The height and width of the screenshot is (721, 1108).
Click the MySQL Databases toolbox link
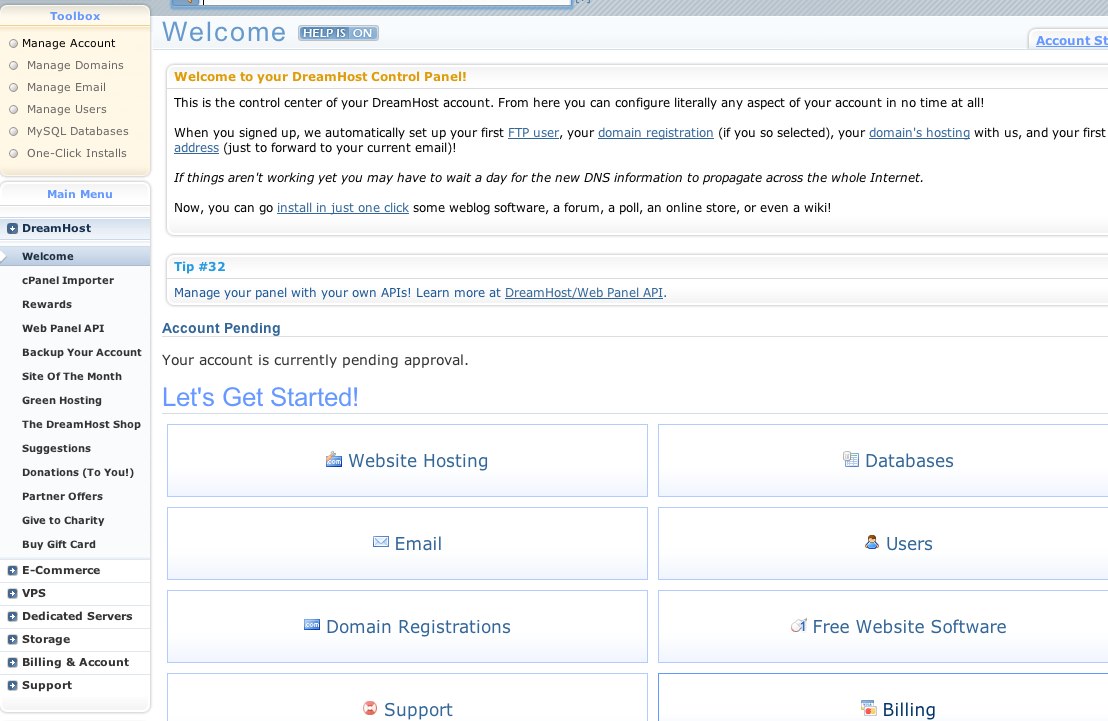(x=78, y=131)
